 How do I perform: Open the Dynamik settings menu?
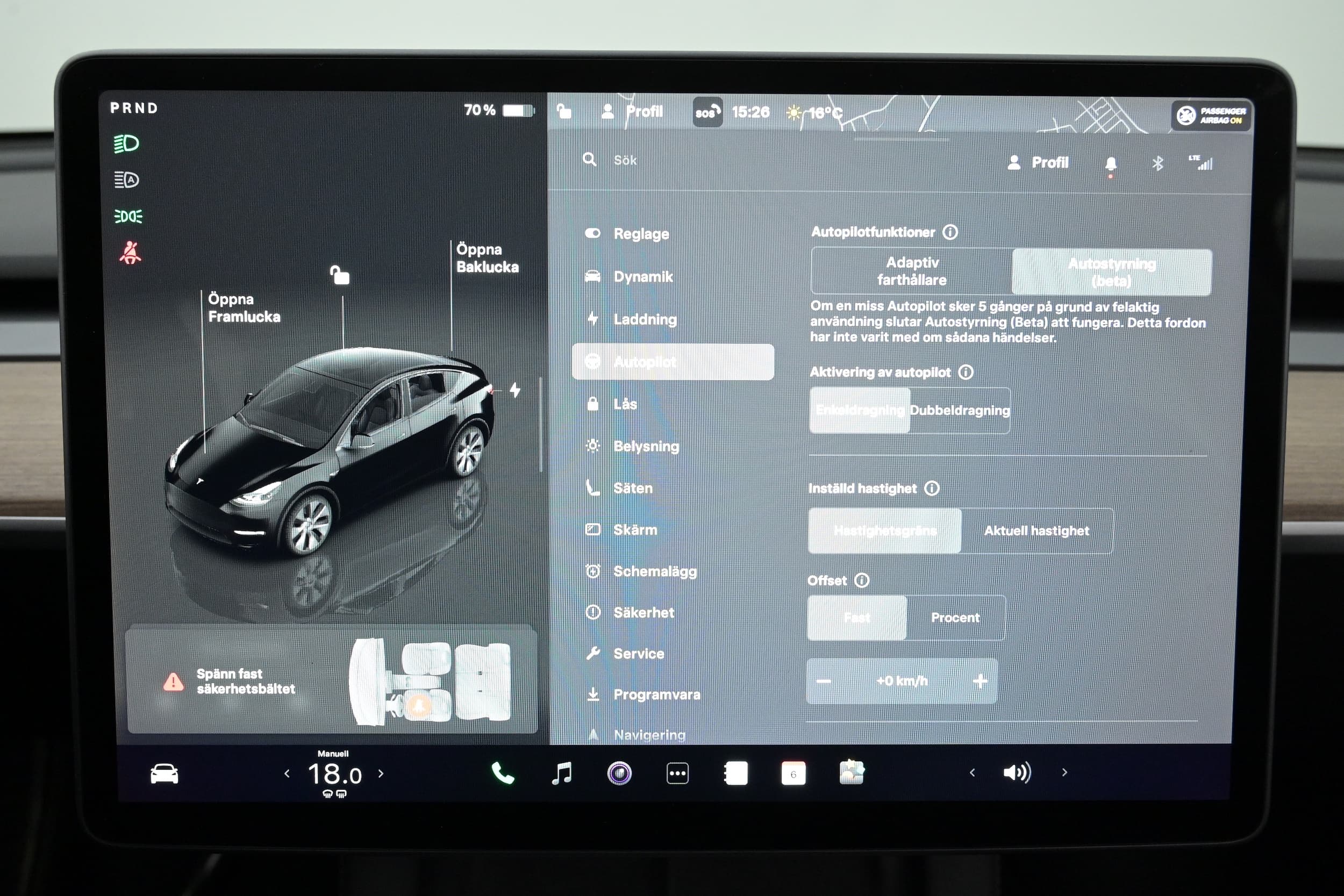coord(673,277)
